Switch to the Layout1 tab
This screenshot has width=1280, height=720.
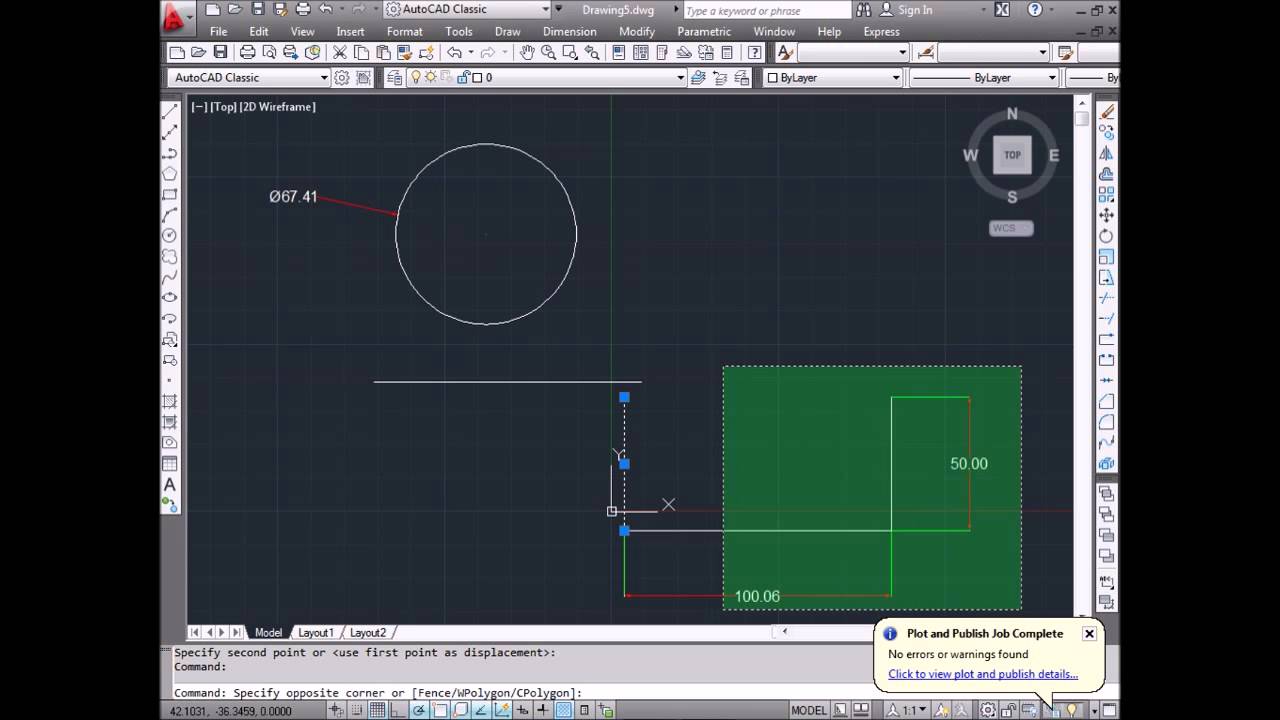tap(315, 632)
